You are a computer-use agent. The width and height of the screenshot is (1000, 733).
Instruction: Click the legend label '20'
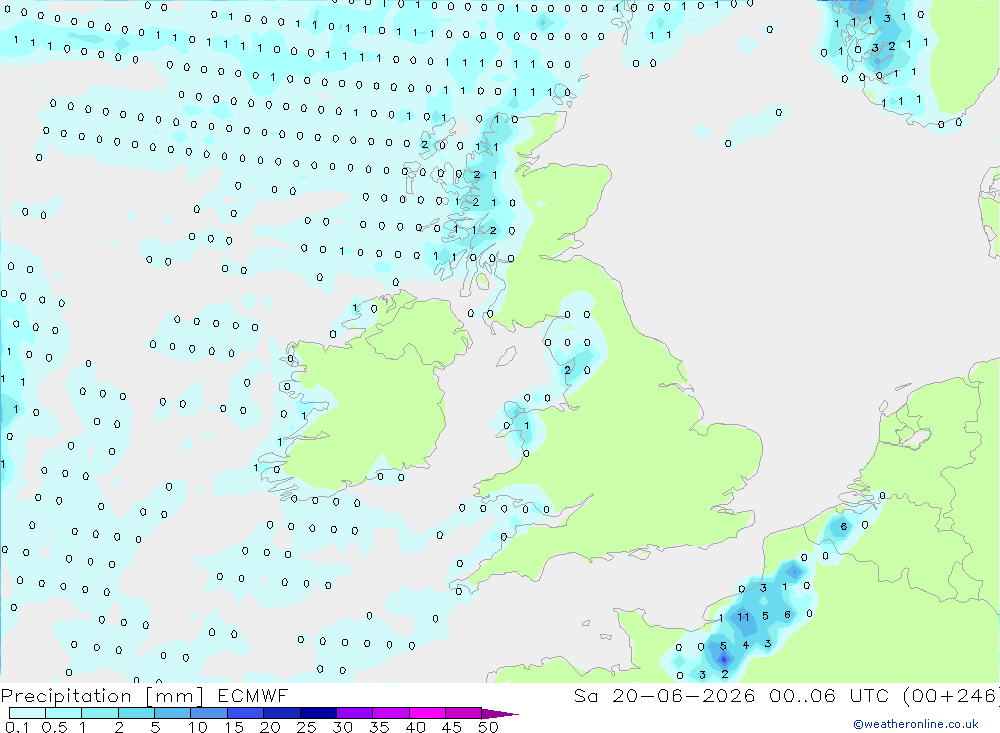click(x=270, y=727)
